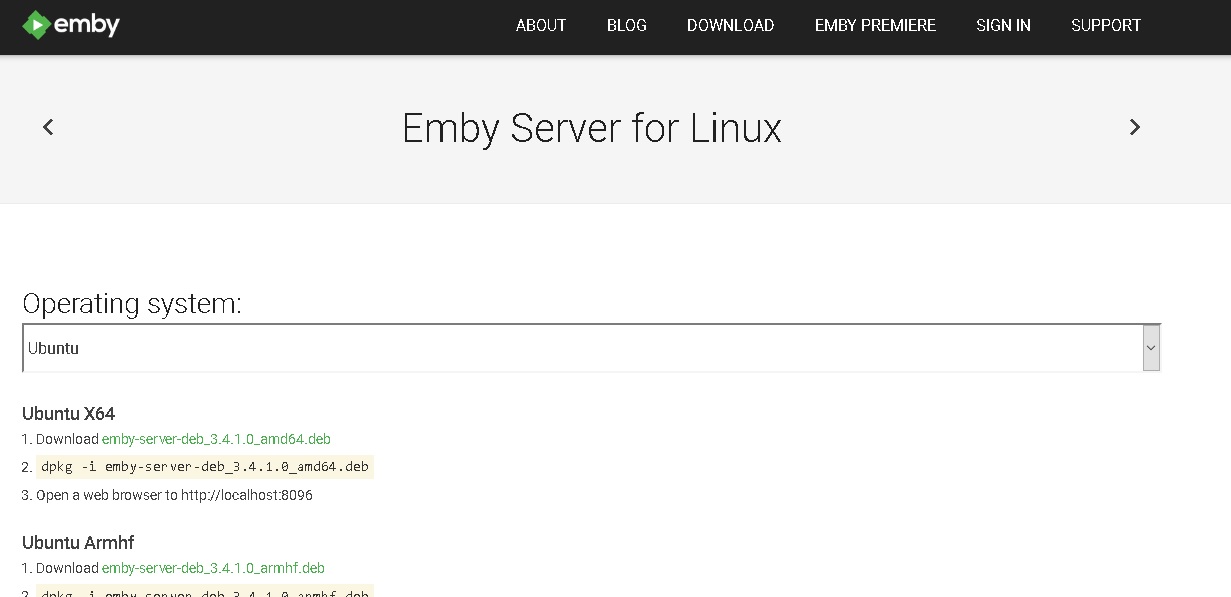Download emby-server-deb_3.4.1.0_armhf.deb link
This screenshot has height=597, width=1231.
point(213,568)
